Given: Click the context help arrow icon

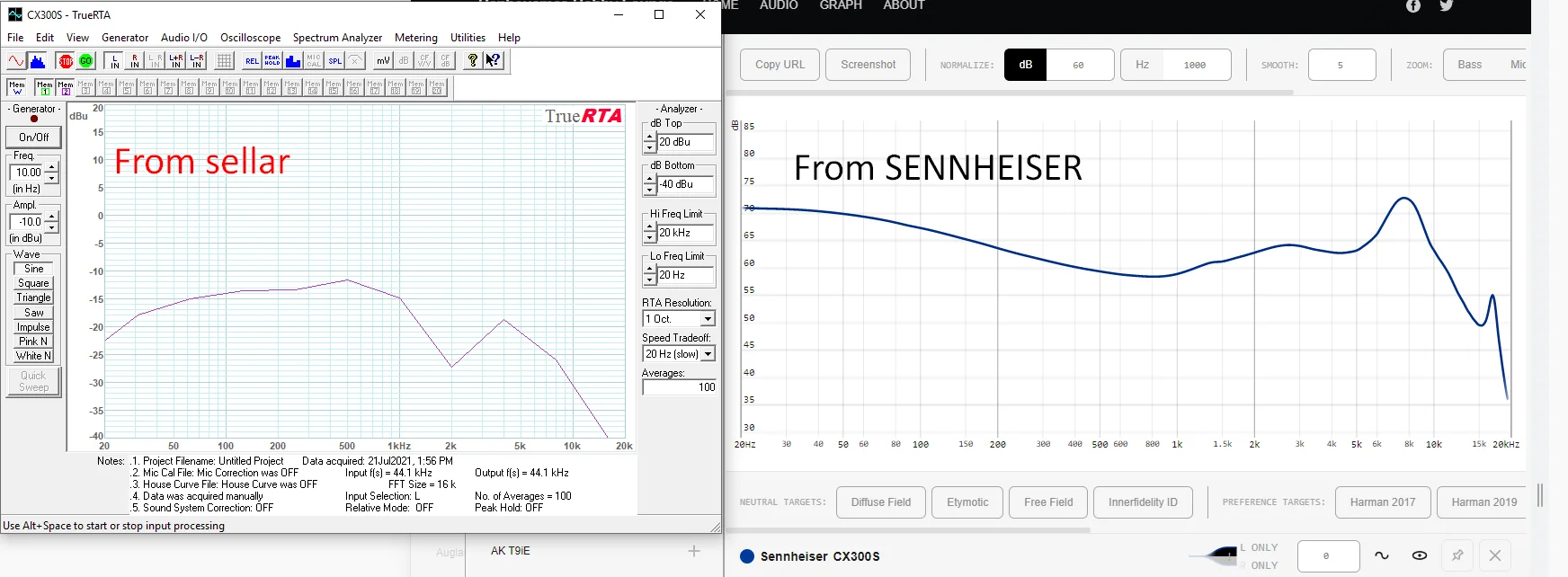Looking at the screenshot, I should (493, 61).
